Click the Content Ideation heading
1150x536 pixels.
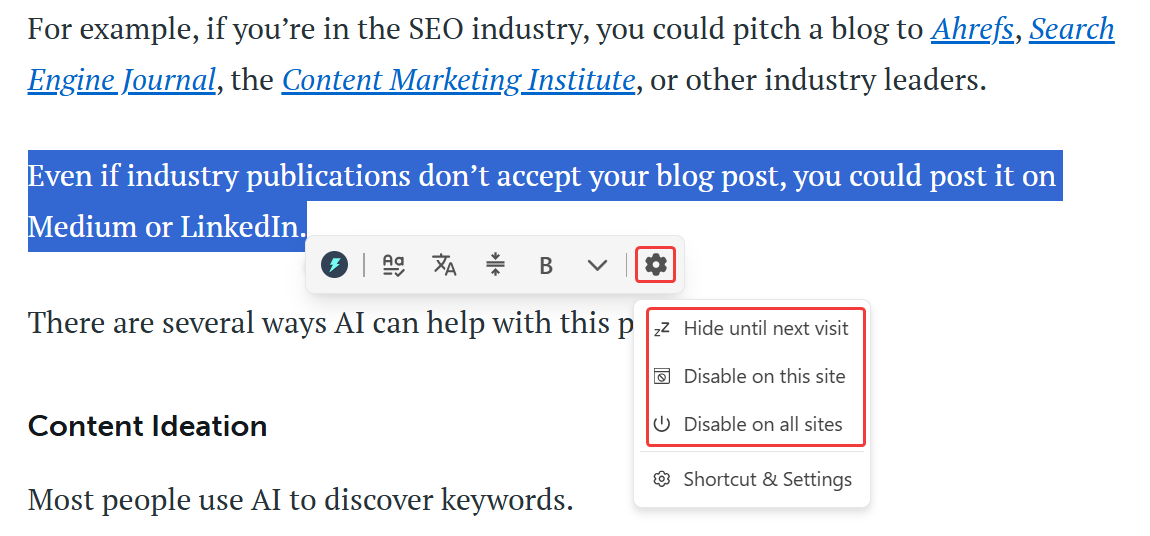(147, 426)
